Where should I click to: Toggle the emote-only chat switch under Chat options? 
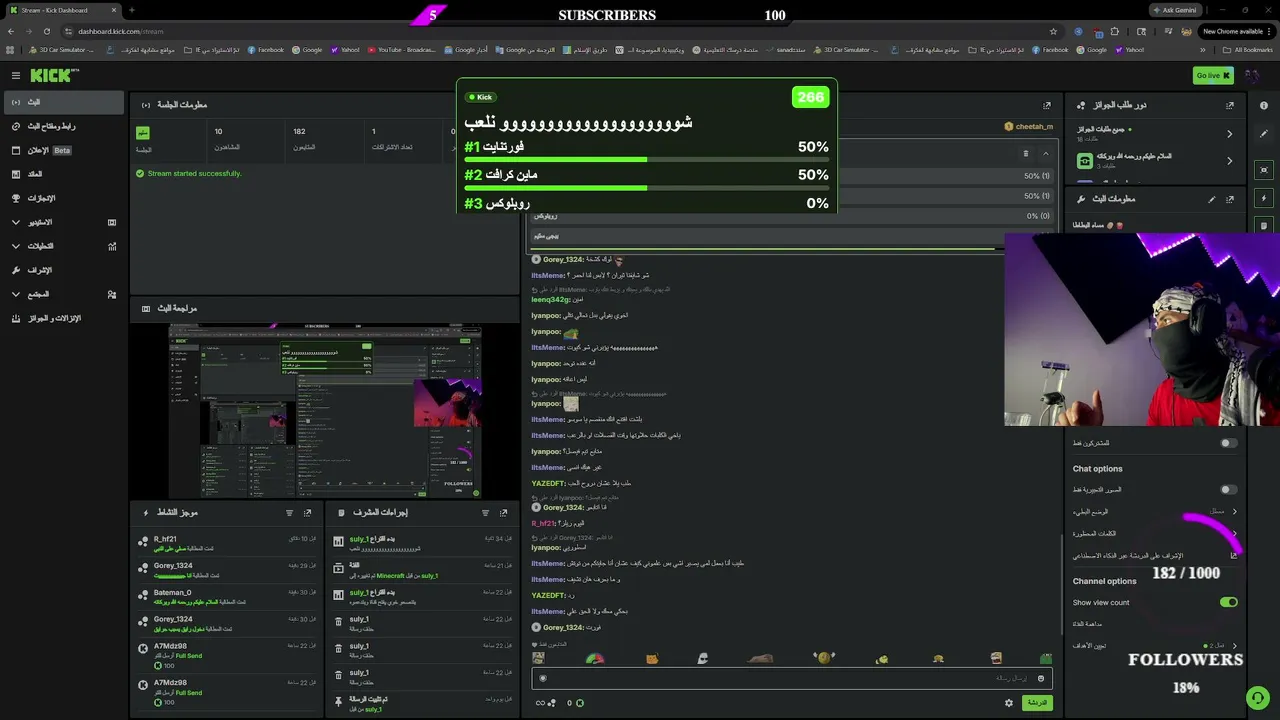point(1229,490)
